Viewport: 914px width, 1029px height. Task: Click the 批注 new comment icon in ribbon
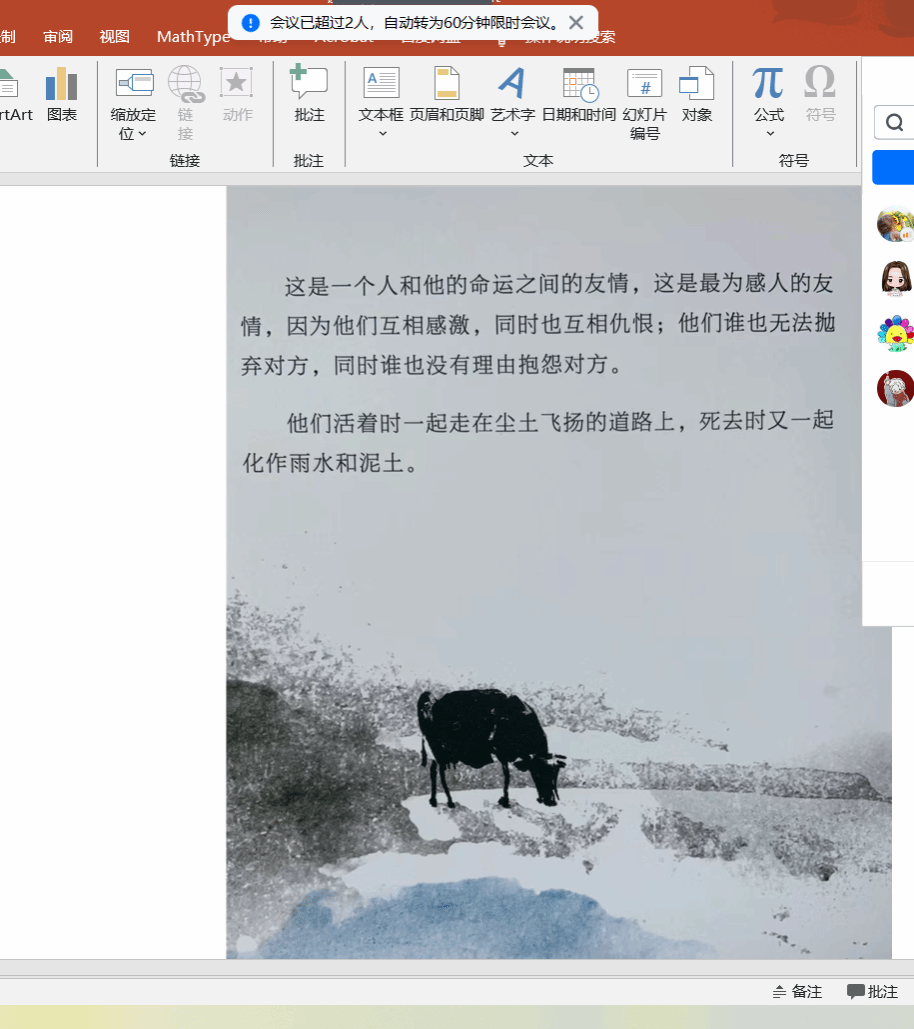coord(309,94)
